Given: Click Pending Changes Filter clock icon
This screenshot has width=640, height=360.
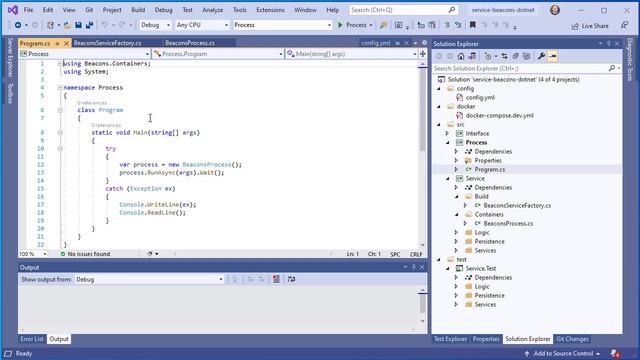Looking at the screenshot, I should point(488,56).
